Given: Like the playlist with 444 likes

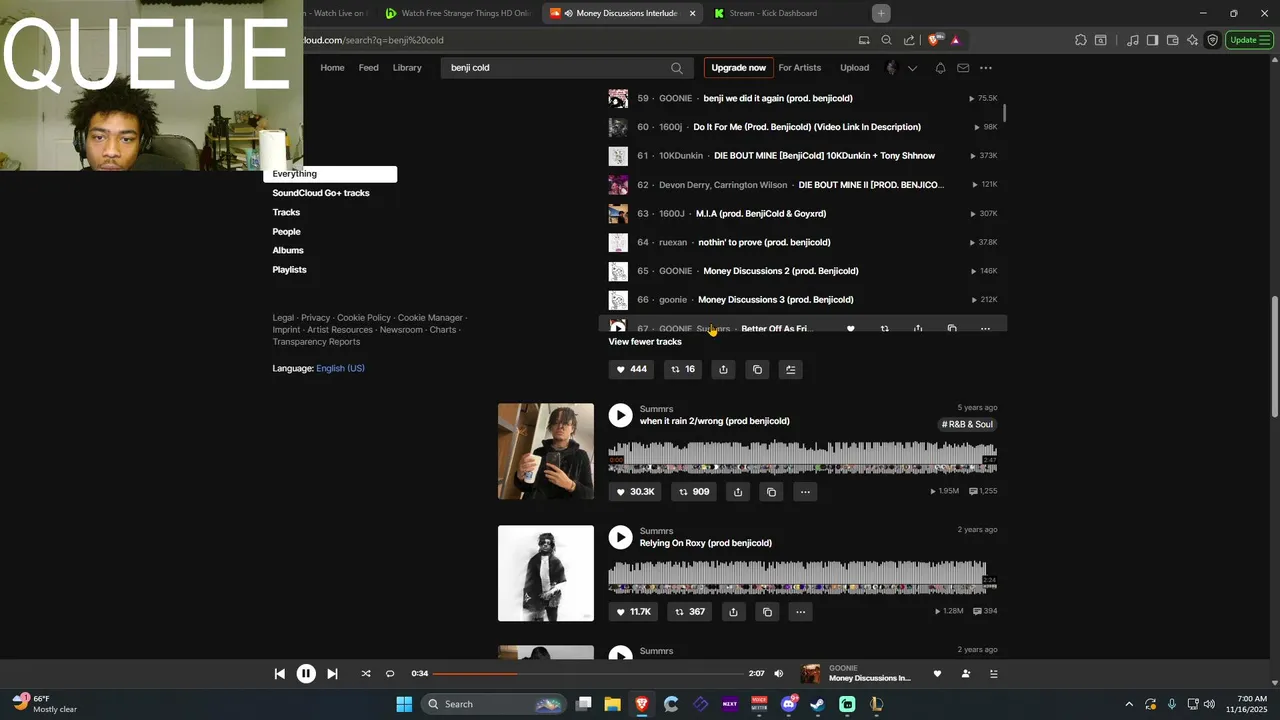Looking at the screenshot, I should pos(631,370).
